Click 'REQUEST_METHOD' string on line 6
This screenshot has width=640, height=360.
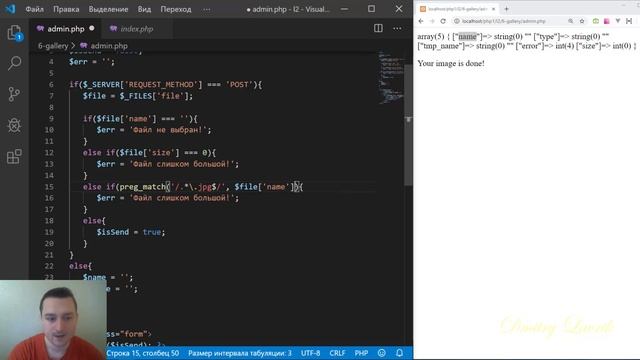(162, 84)
